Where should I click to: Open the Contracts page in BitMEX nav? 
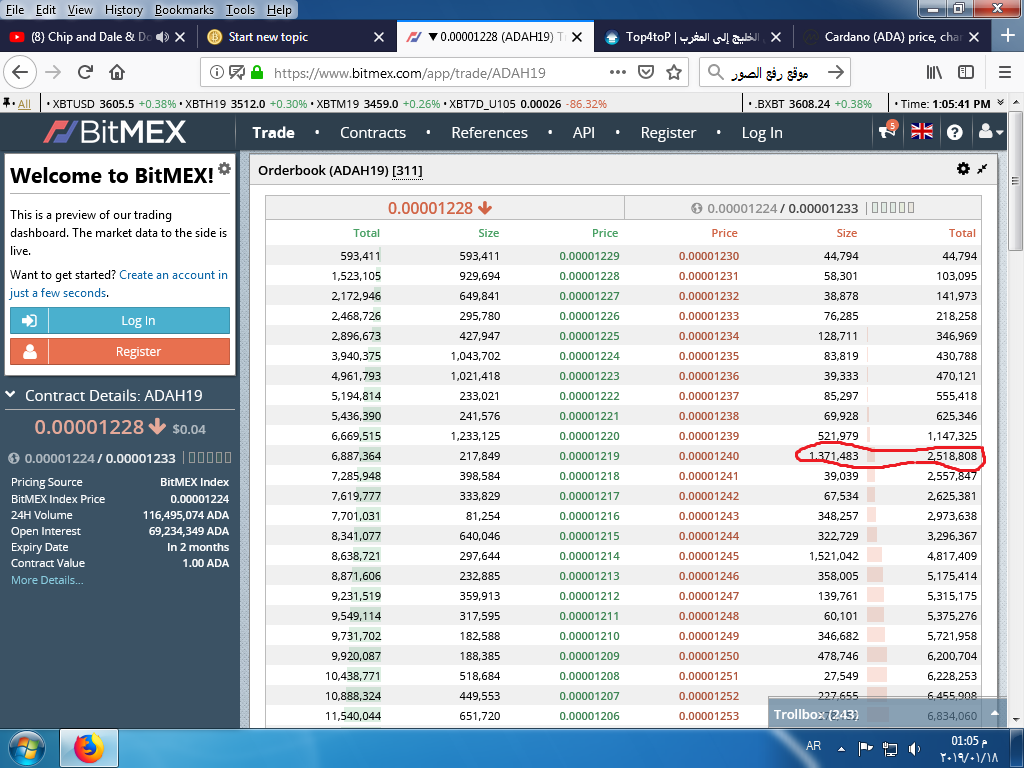pos(373,133)
